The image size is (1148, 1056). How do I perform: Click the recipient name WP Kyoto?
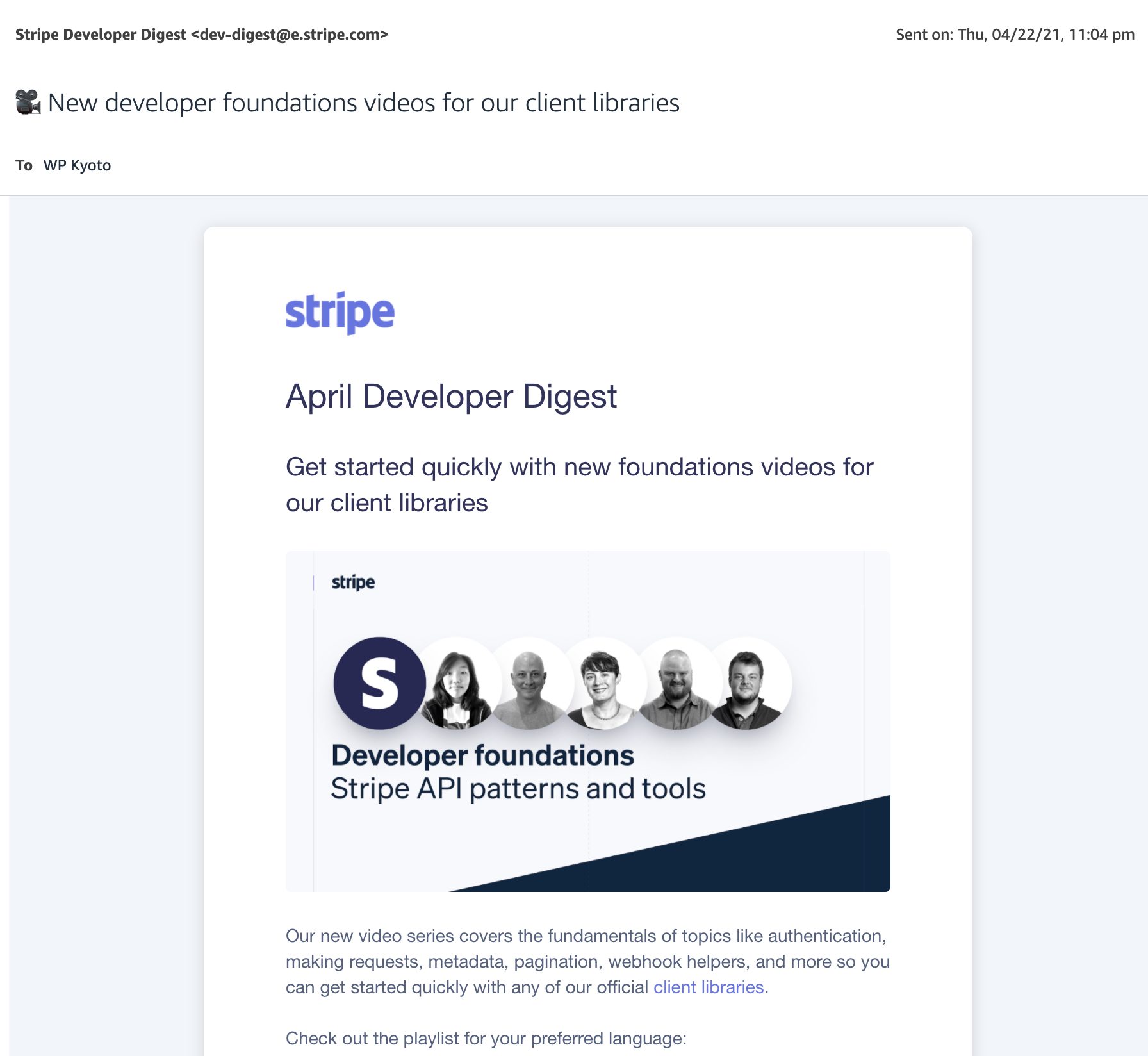[77, 165]
